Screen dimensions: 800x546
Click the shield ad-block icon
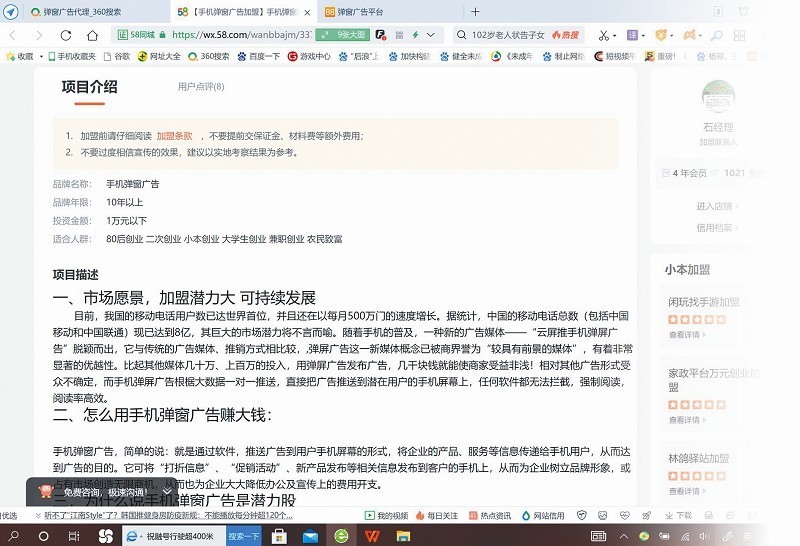pos(661,35)
